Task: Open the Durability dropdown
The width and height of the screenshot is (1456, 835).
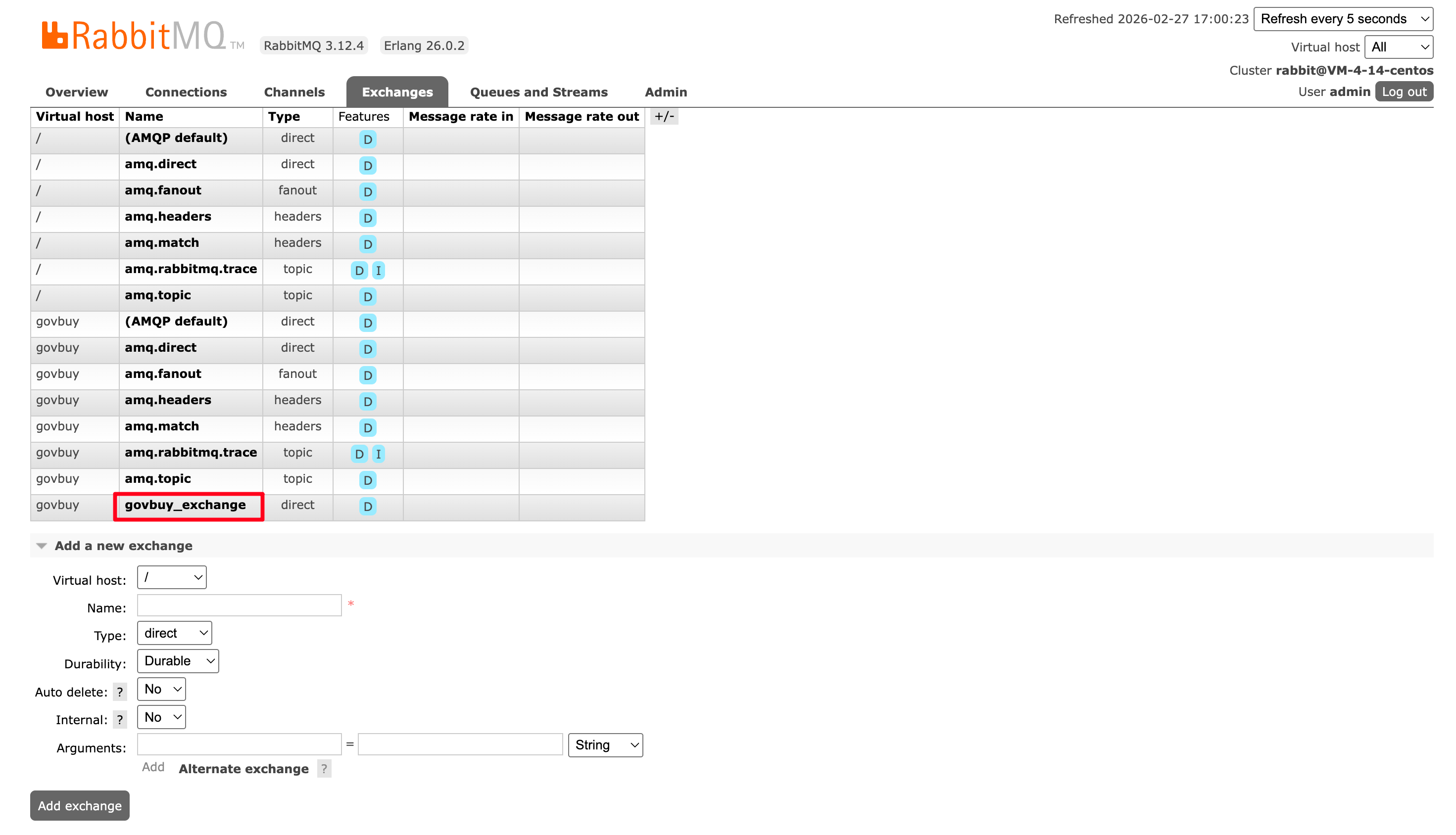Action: 178,661
